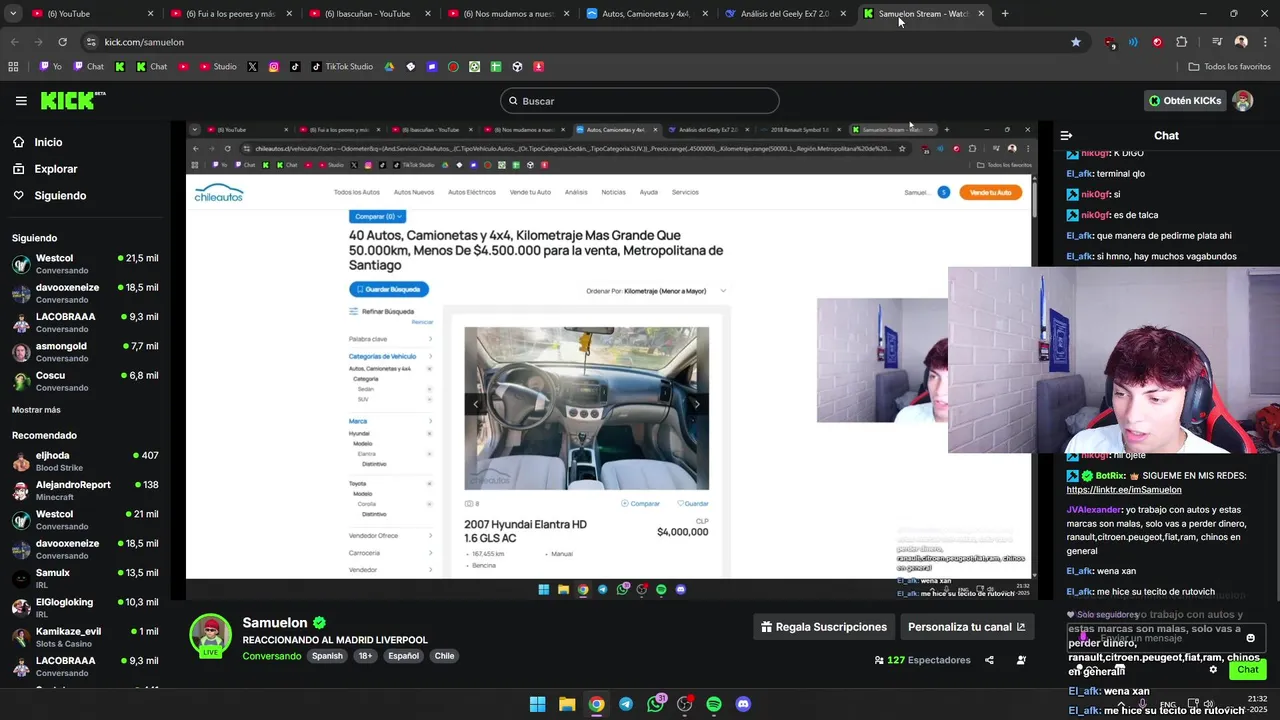This screenshot has width=1280, height=720.
Task: Focus the Buscar search field
Action: tap(640, 101)
